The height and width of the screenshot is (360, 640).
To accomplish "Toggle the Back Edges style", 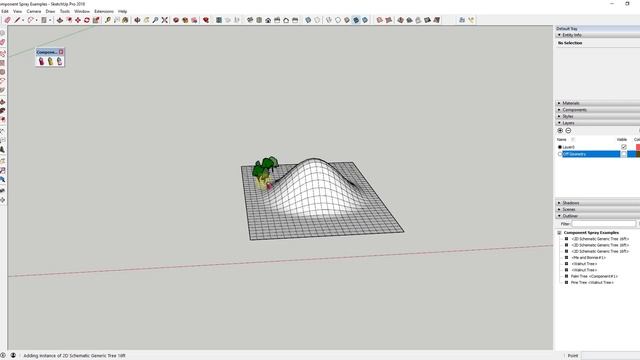I will click(x=317, y=20).
